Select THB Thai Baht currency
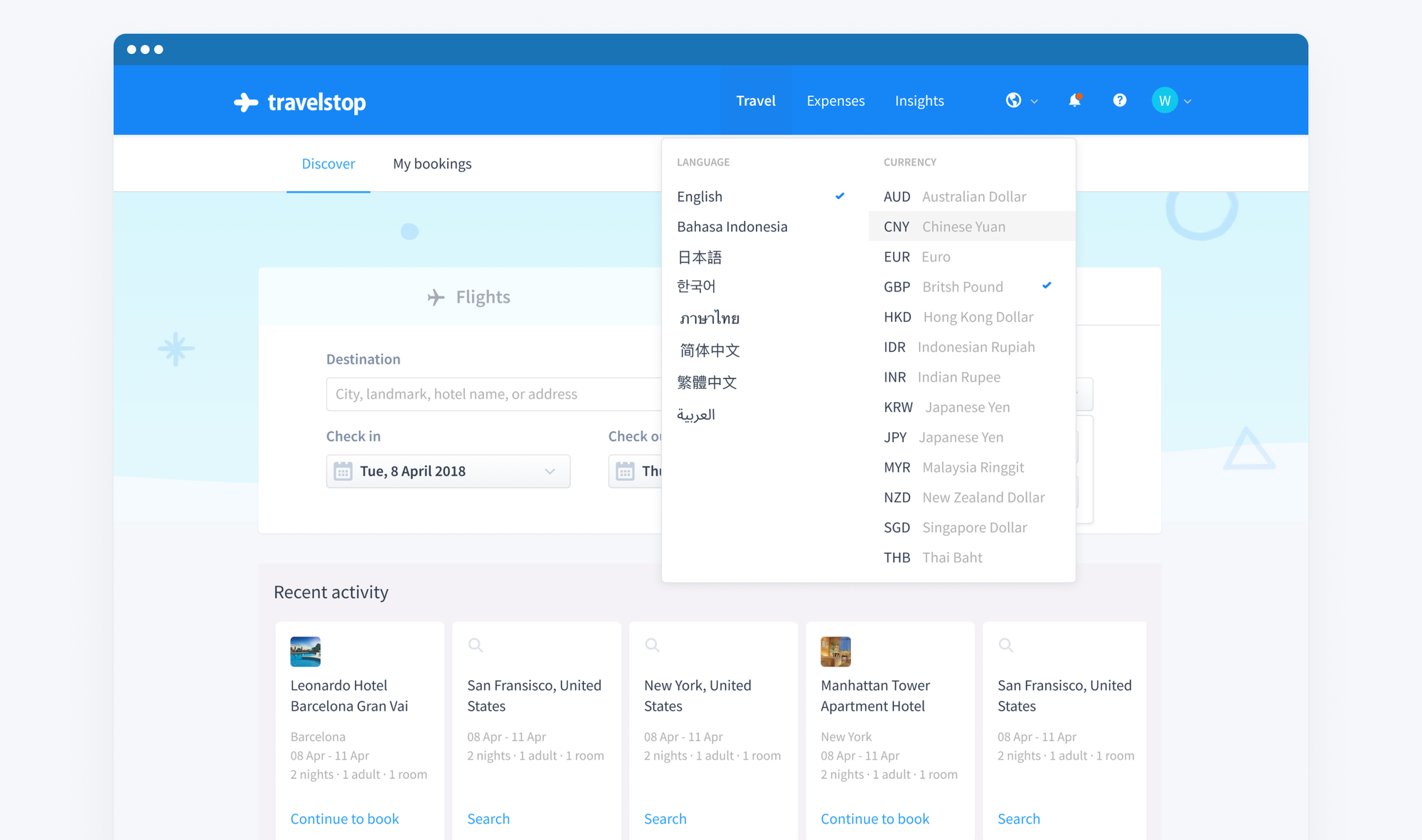The width and height of the screenshot is (1422, 840). 972,557
